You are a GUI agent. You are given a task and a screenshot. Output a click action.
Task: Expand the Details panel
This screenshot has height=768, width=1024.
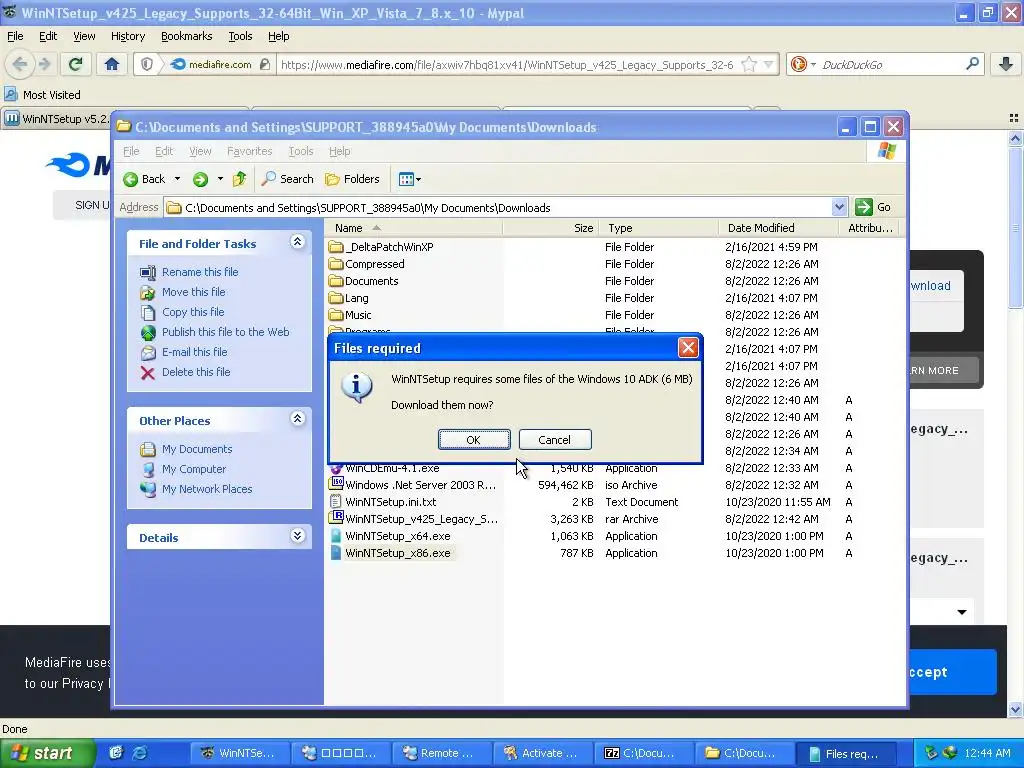297,536
